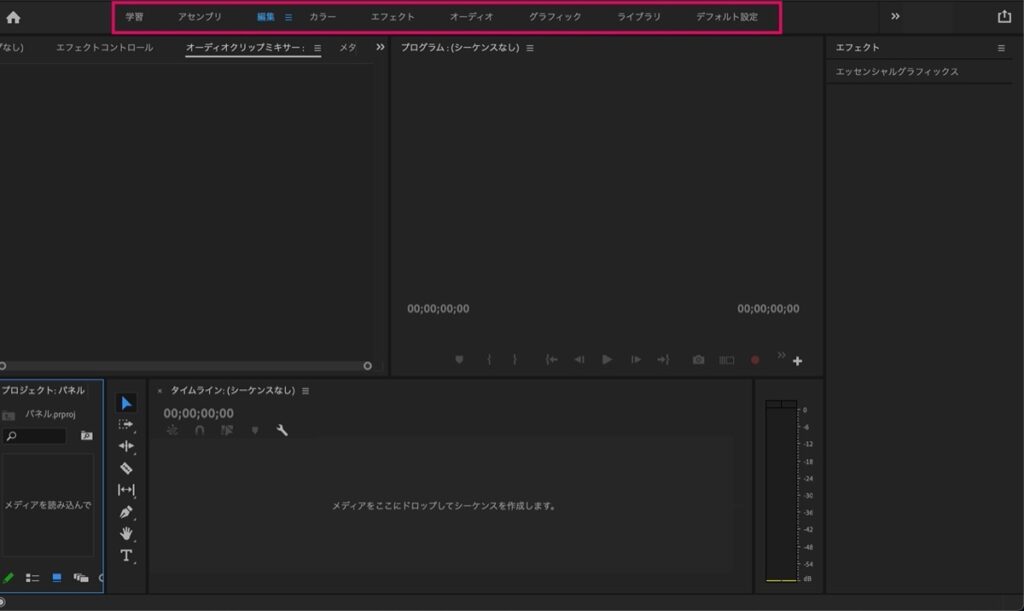The width and height of the screenshot is (1024, 611).
Task: Switch Project panel to icon view
Action: click(x=57, y=578)
